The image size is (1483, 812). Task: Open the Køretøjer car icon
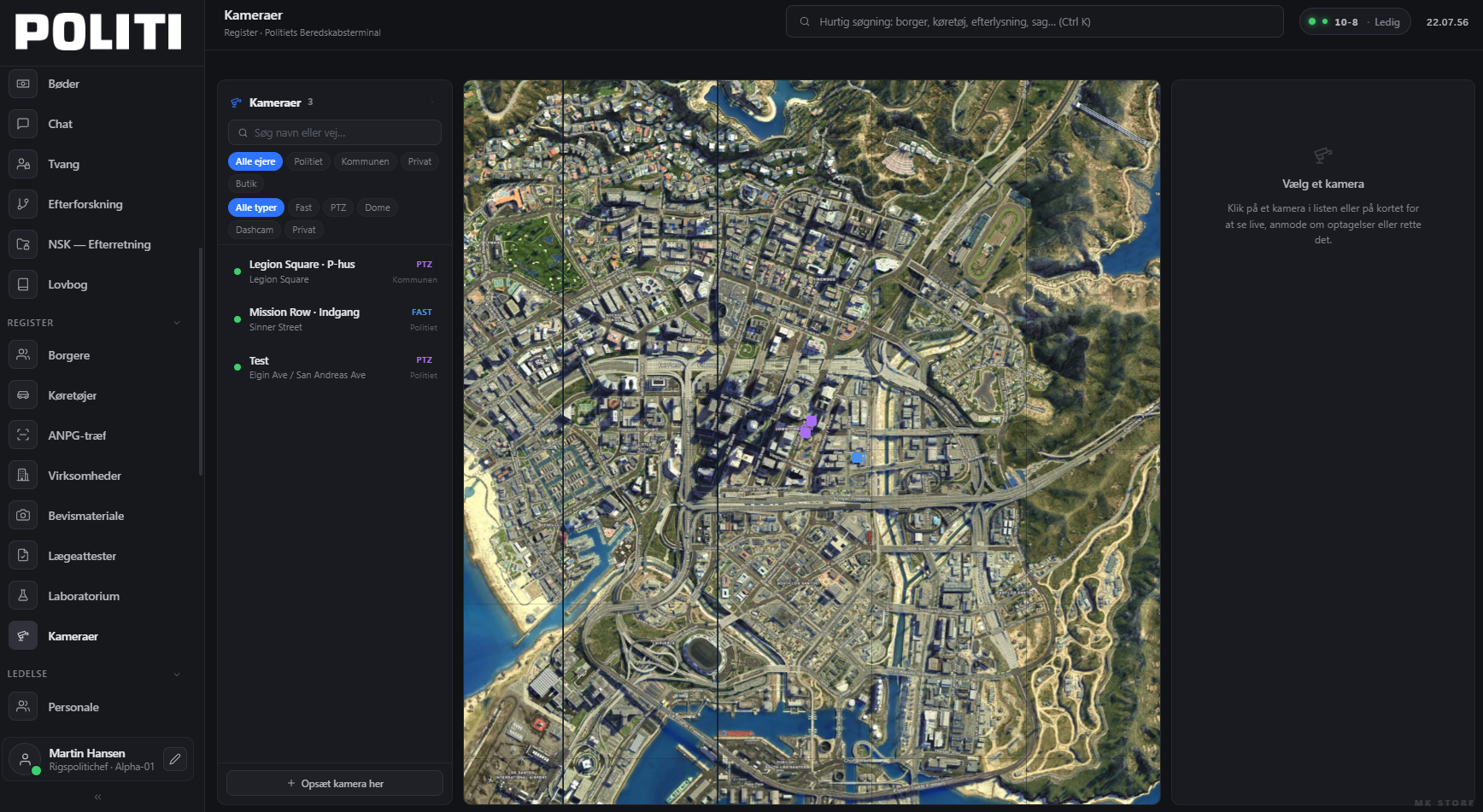[23, 394]
